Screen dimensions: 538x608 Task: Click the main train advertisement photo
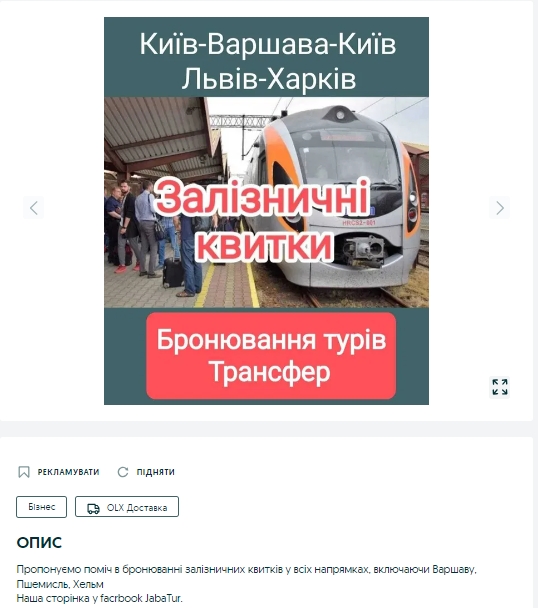click(266, 211)
